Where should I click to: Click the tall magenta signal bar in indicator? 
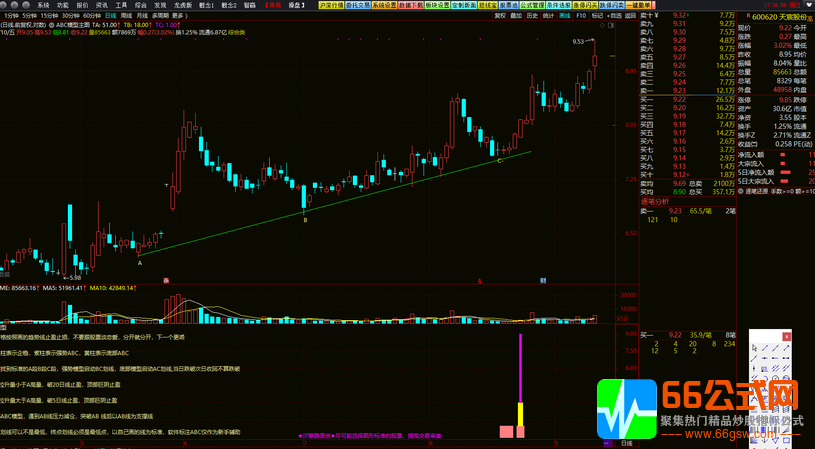[521, 368]
